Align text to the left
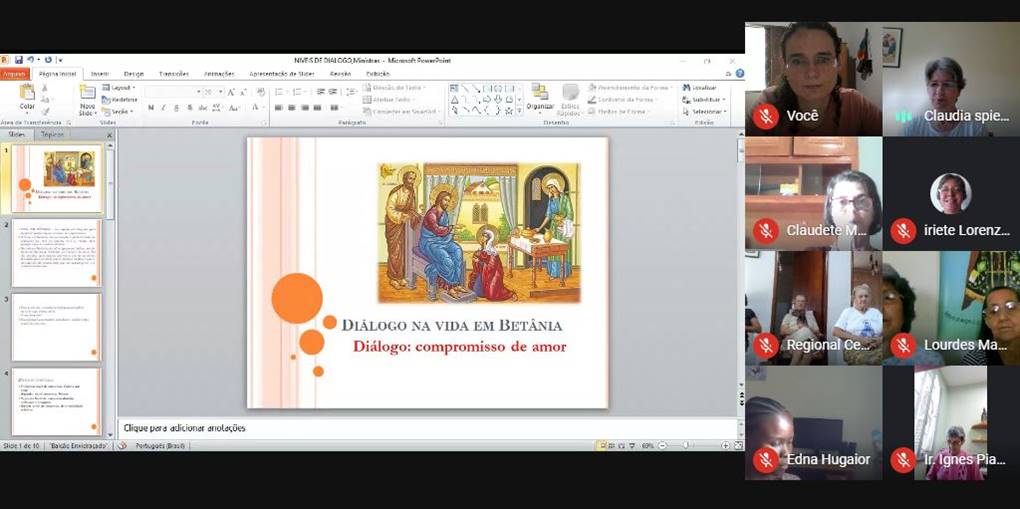 [278, 107]
